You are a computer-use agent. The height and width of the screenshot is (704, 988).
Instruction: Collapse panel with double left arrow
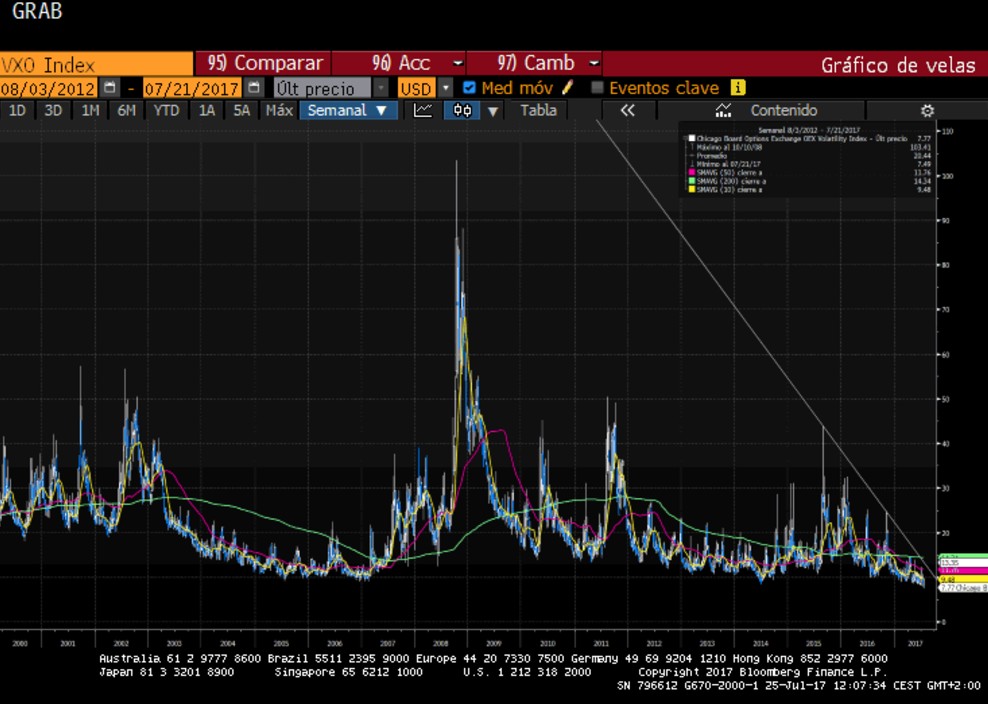(x=627, y=110)
